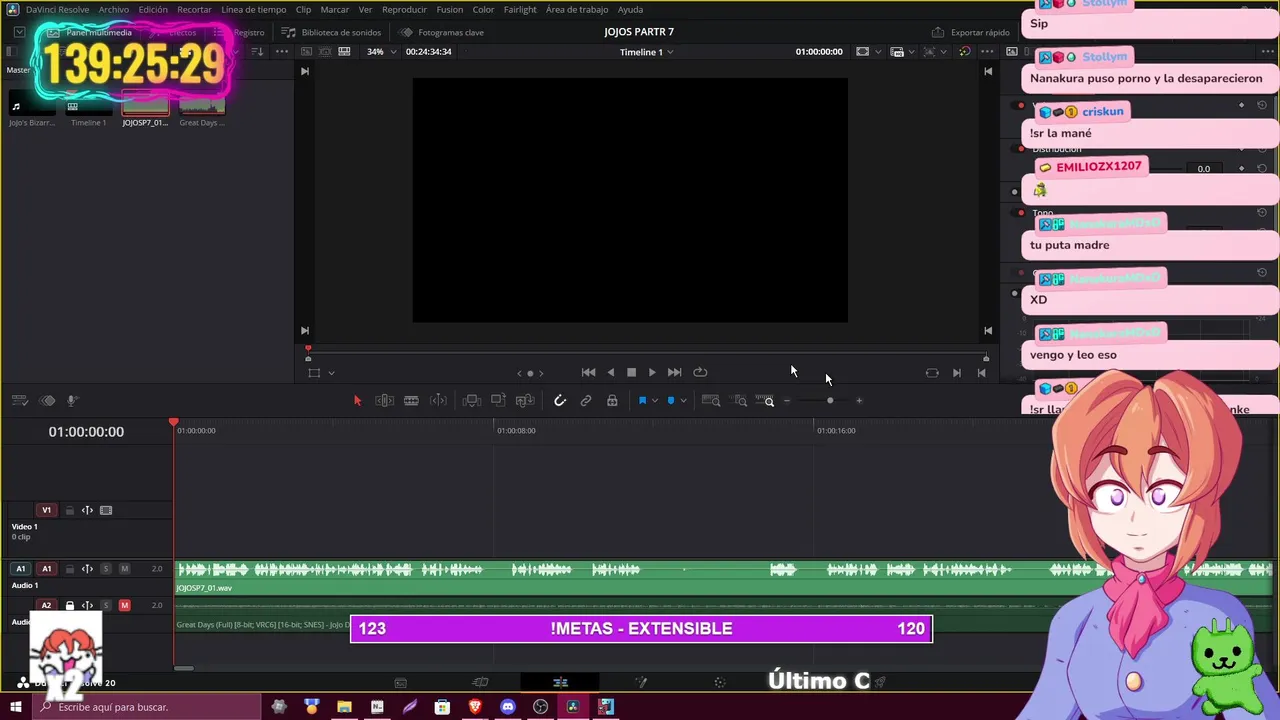The height and width of the screenshot is (720, 1280).
Task: Open the DaVinci Resolve menu
Action: tap(57, 9)
